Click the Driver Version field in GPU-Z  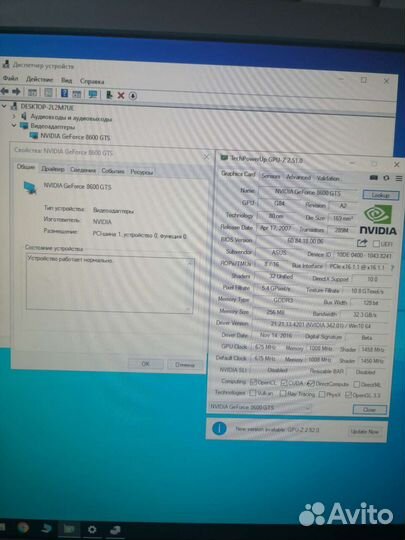(x=320, y=325)
